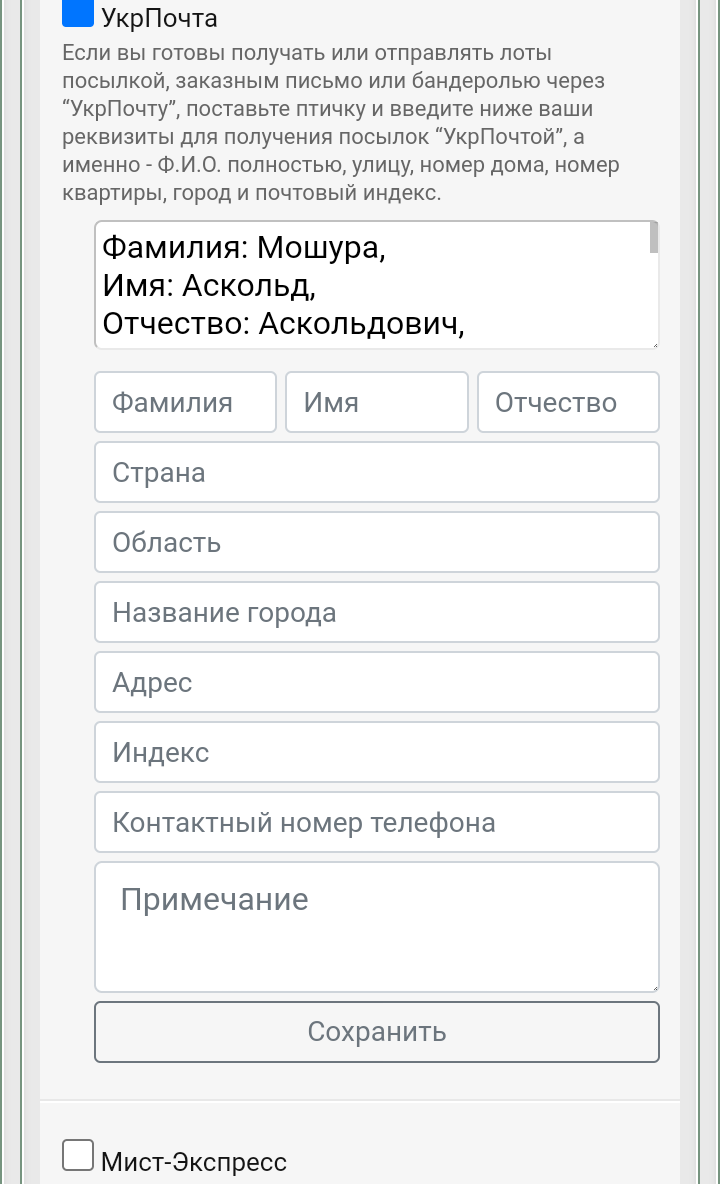Click the УкрПочта label text
720x1184 pixels.
[x=159, y=18]
